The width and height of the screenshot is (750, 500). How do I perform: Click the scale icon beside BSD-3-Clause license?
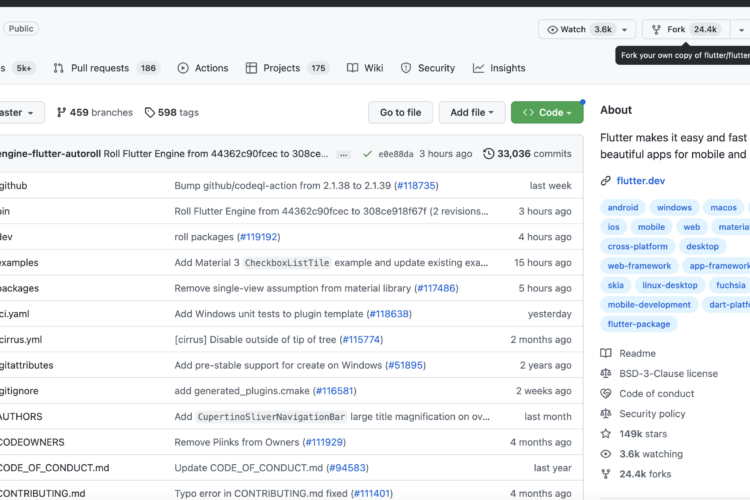[606, 373]
